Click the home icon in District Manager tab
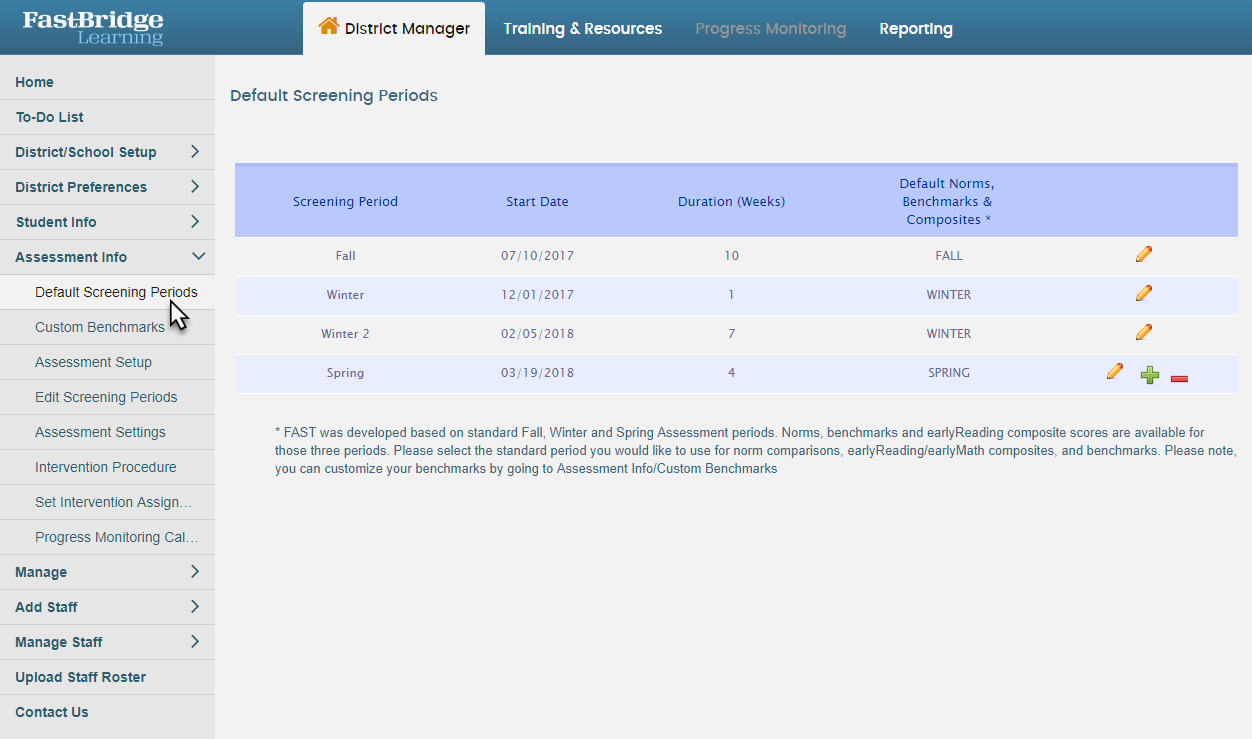 (328, 26)
